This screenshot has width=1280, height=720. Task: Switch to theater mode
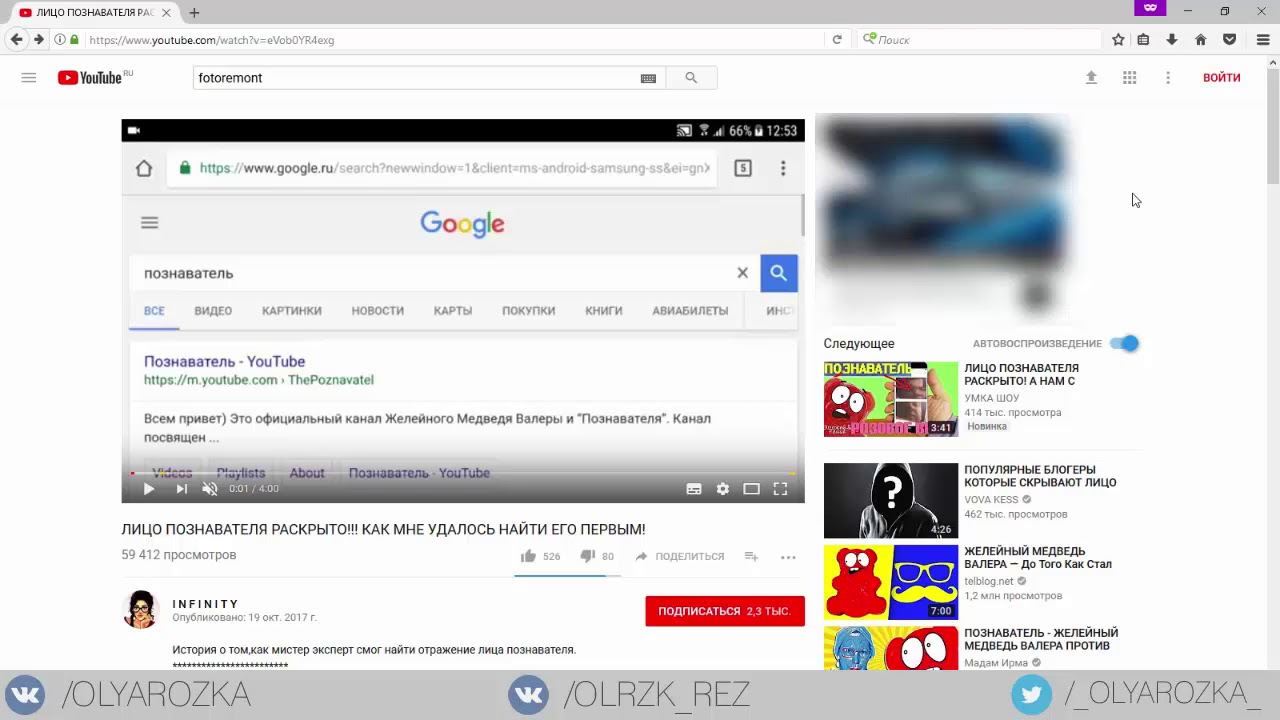point(751,489)
